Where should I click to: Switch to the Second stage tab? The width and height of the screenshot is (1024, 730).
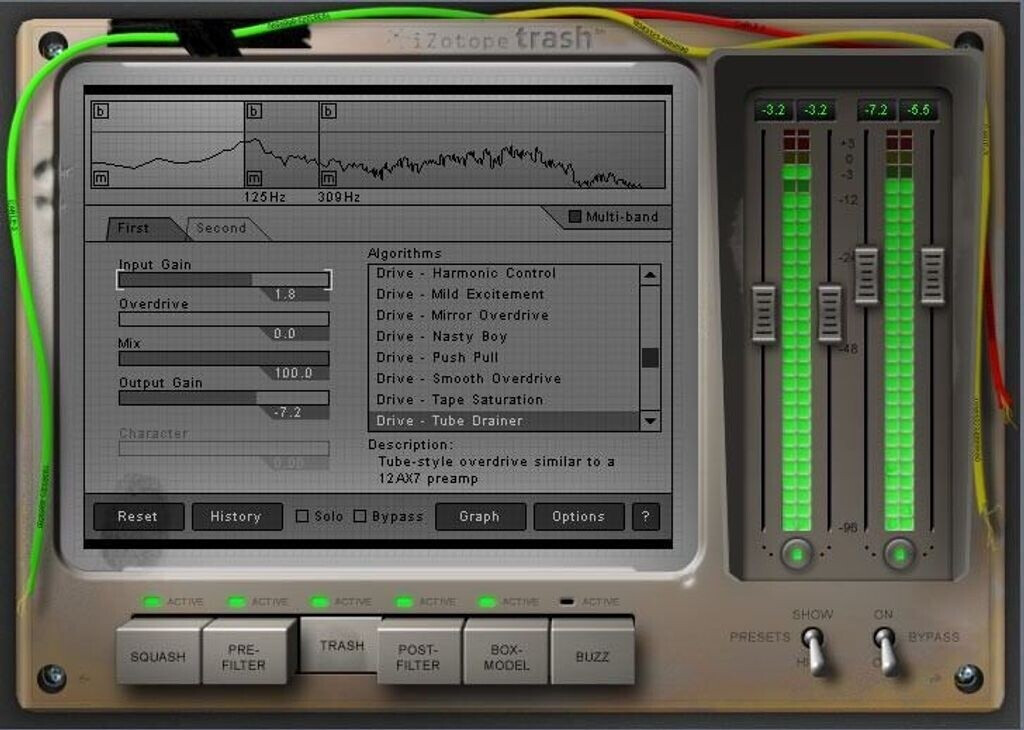pyautogui.click(x=222, y=228)
